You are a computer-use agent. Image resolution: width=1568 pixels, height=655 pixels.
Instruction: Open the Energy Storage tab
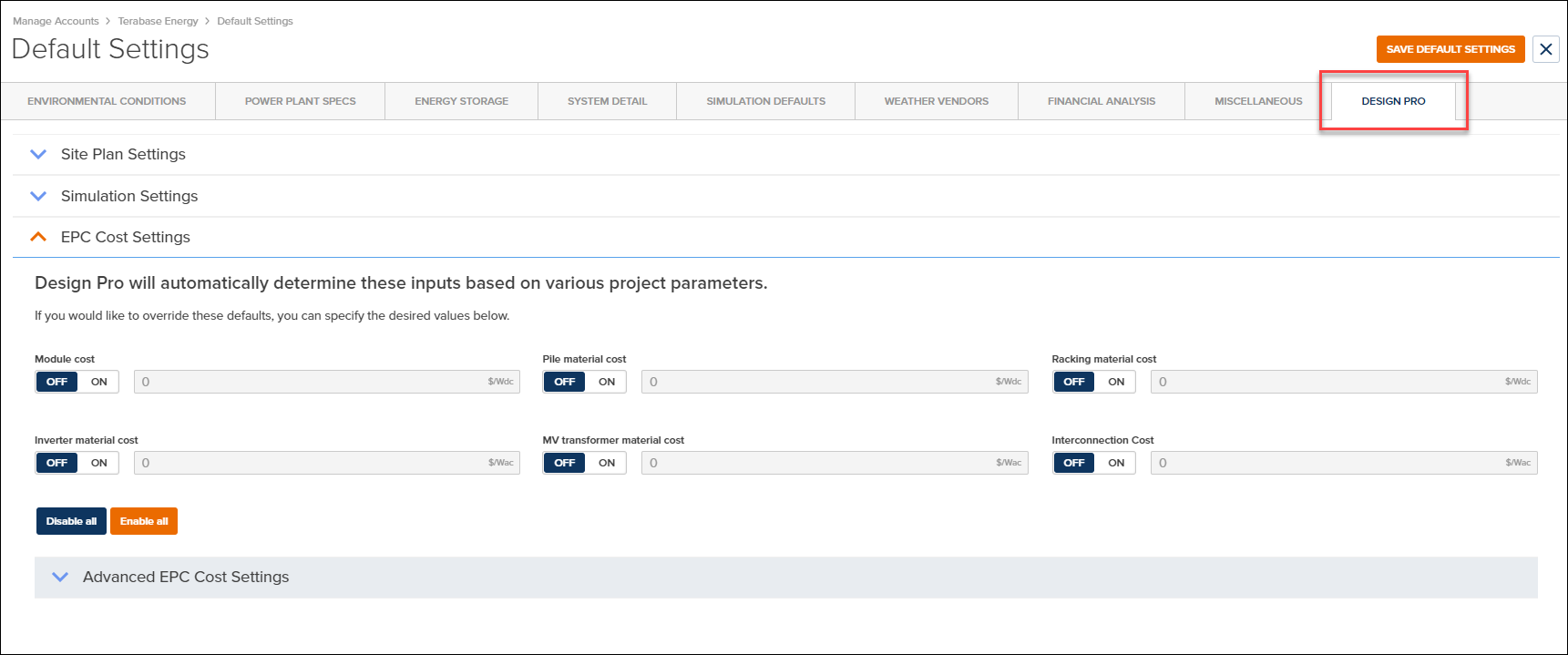pos(461,101)
